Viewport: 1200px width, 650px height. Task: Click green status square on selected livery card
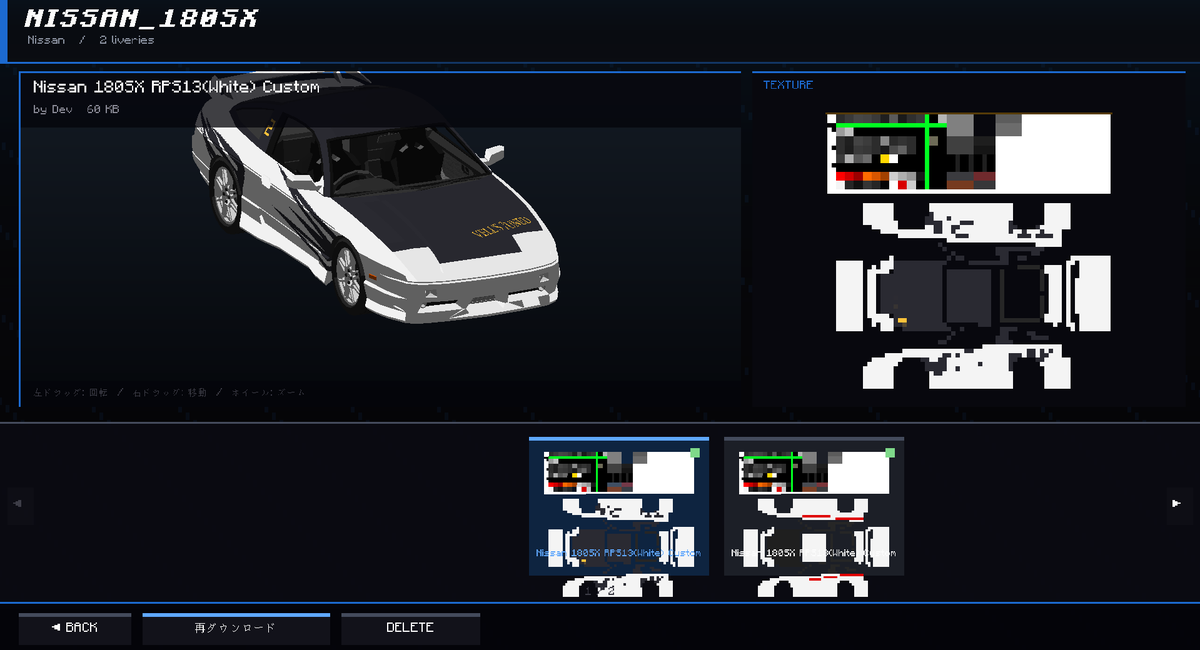coord(695,452)
